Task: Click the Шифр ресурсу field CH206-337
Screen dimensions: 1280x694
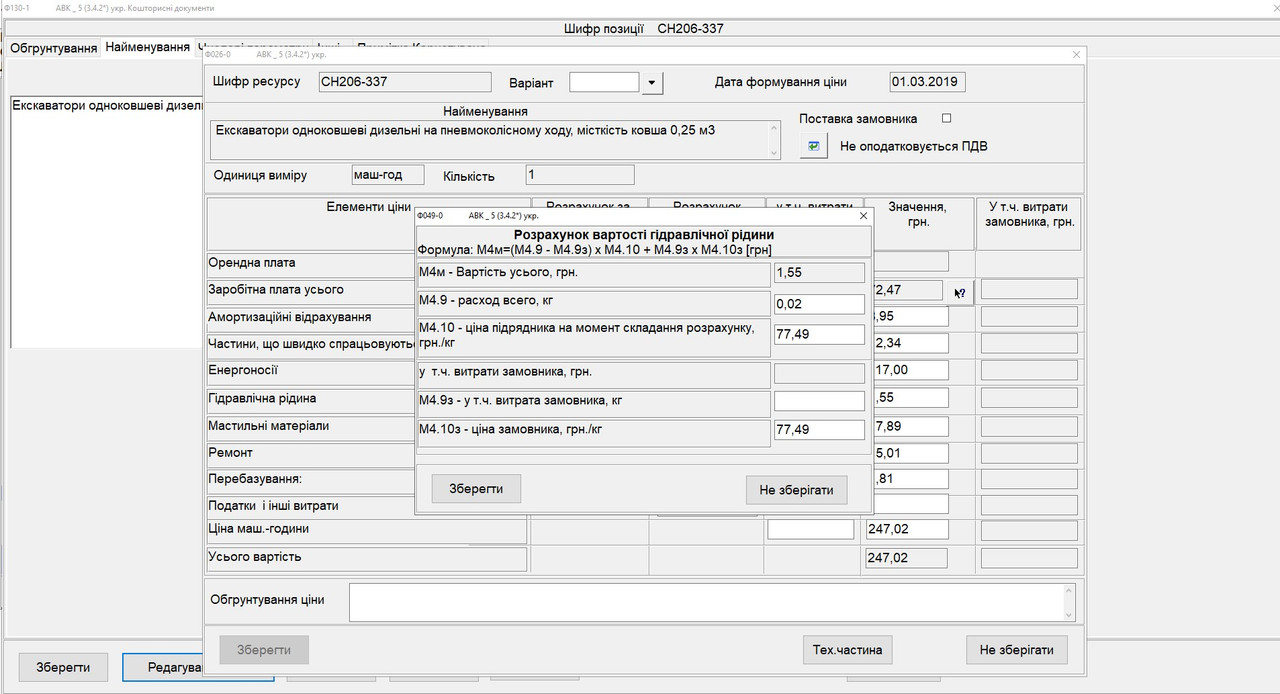Action: pos(405,82)
